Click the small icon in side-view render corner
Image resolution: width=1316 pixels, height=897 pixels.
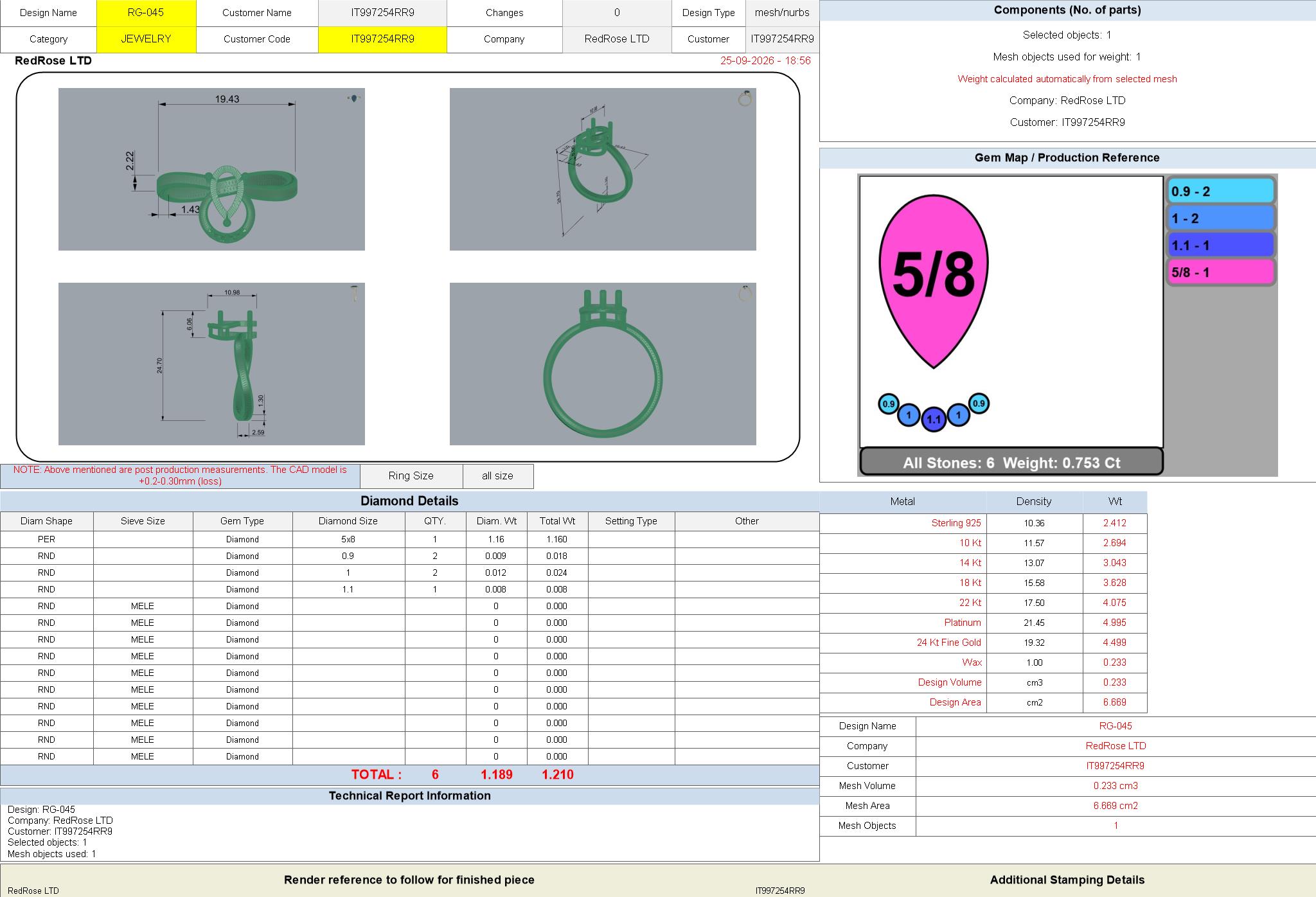(x=354, y=294)
